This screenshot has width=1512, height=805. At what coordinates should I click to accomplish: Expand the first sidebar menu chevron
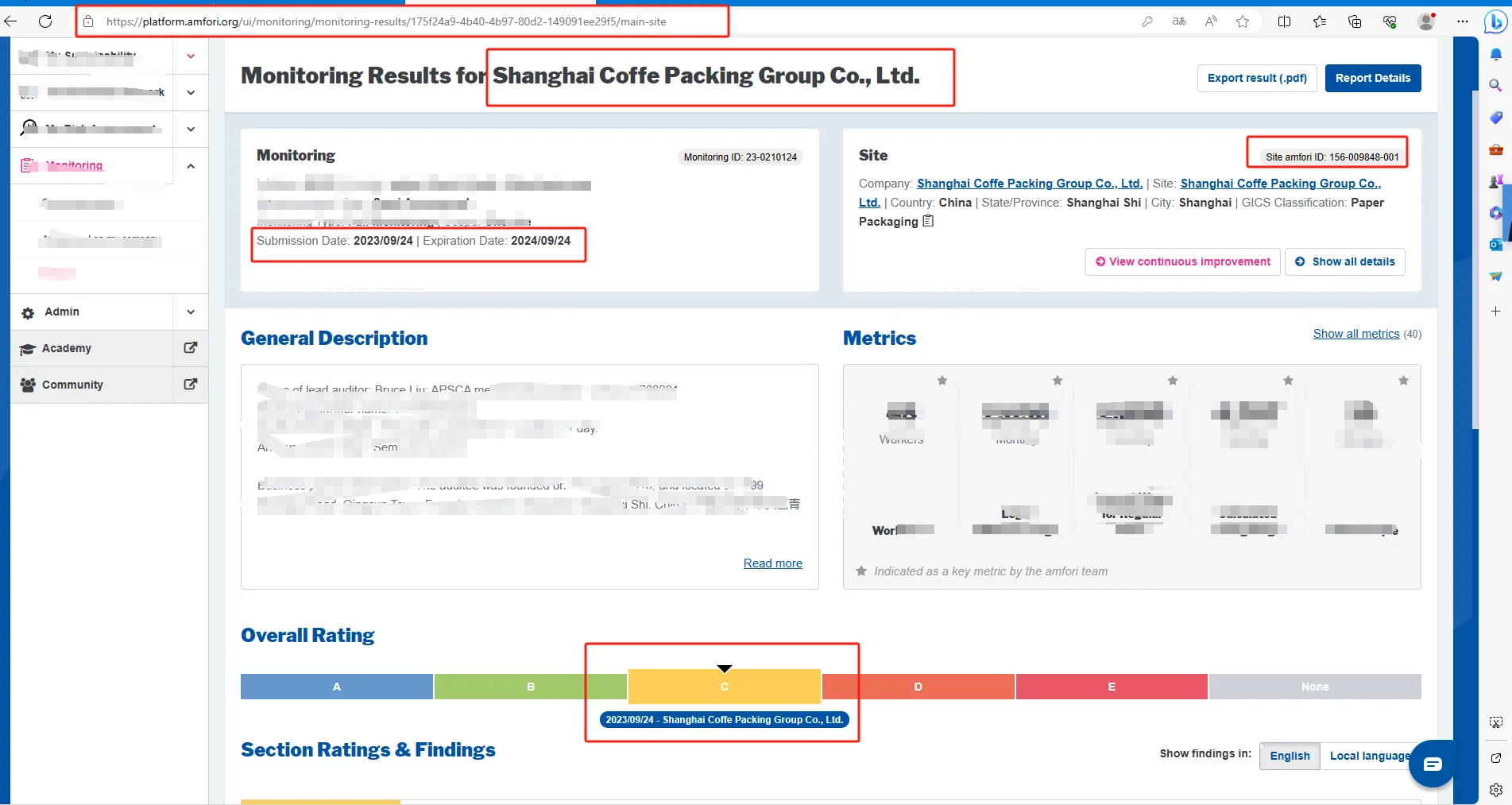tap(191, 56)
